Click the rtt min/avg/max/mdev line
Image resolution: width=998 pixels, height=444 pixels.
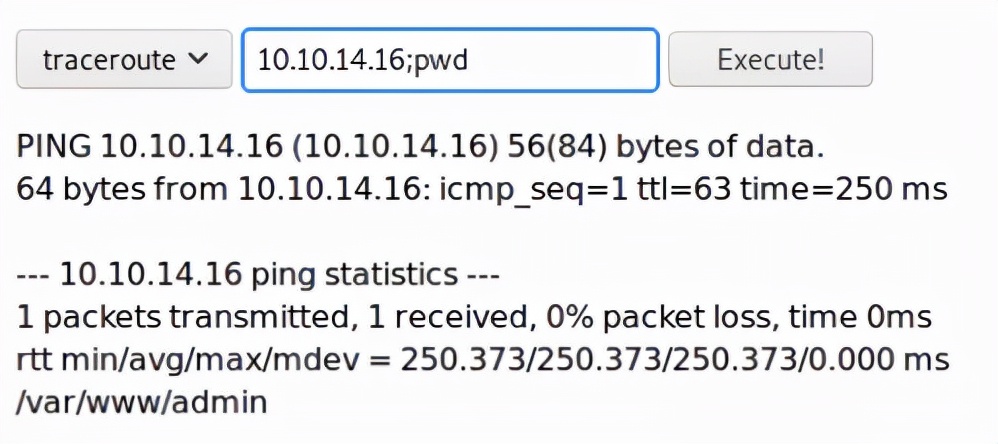[x=483, y=359]
